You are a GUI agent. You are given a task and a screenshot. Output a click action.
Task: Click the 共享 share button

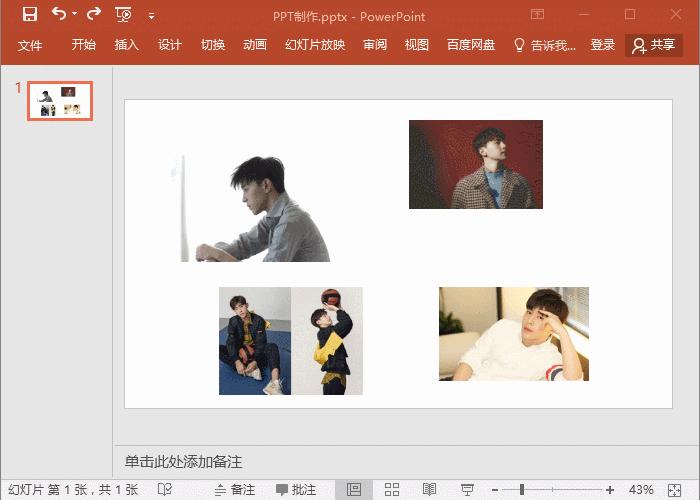click(654, 45)
